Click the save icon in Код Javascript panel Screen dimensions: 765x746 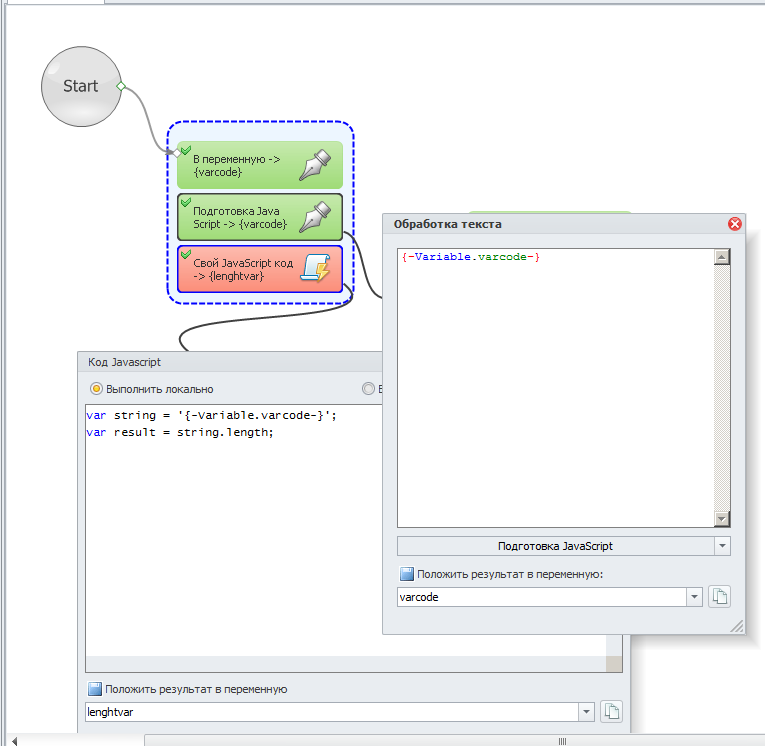(x=95, y=689)
